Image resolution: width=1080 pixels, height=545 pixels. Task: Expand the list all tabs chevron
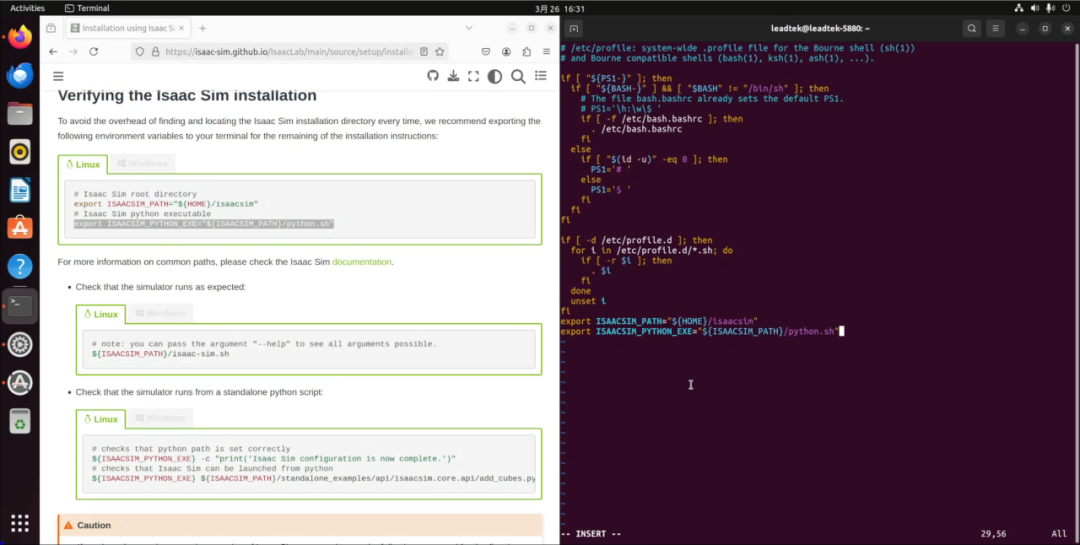469,28
